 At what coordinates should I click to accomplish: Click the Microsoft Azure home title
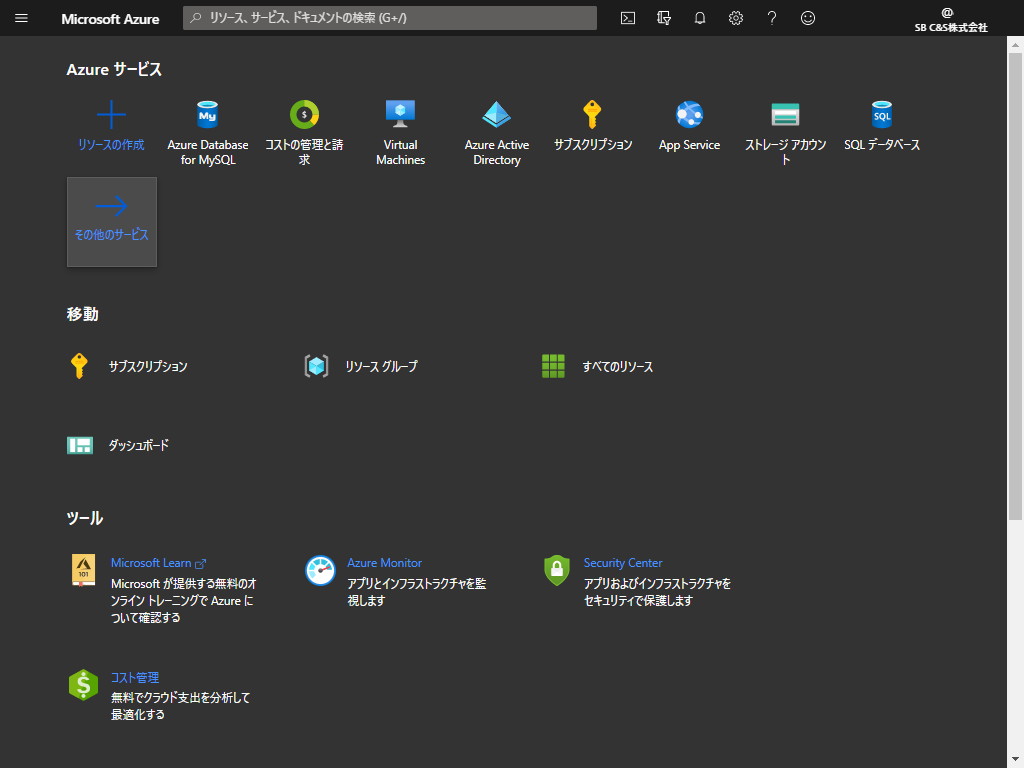(x=110, y=19)
